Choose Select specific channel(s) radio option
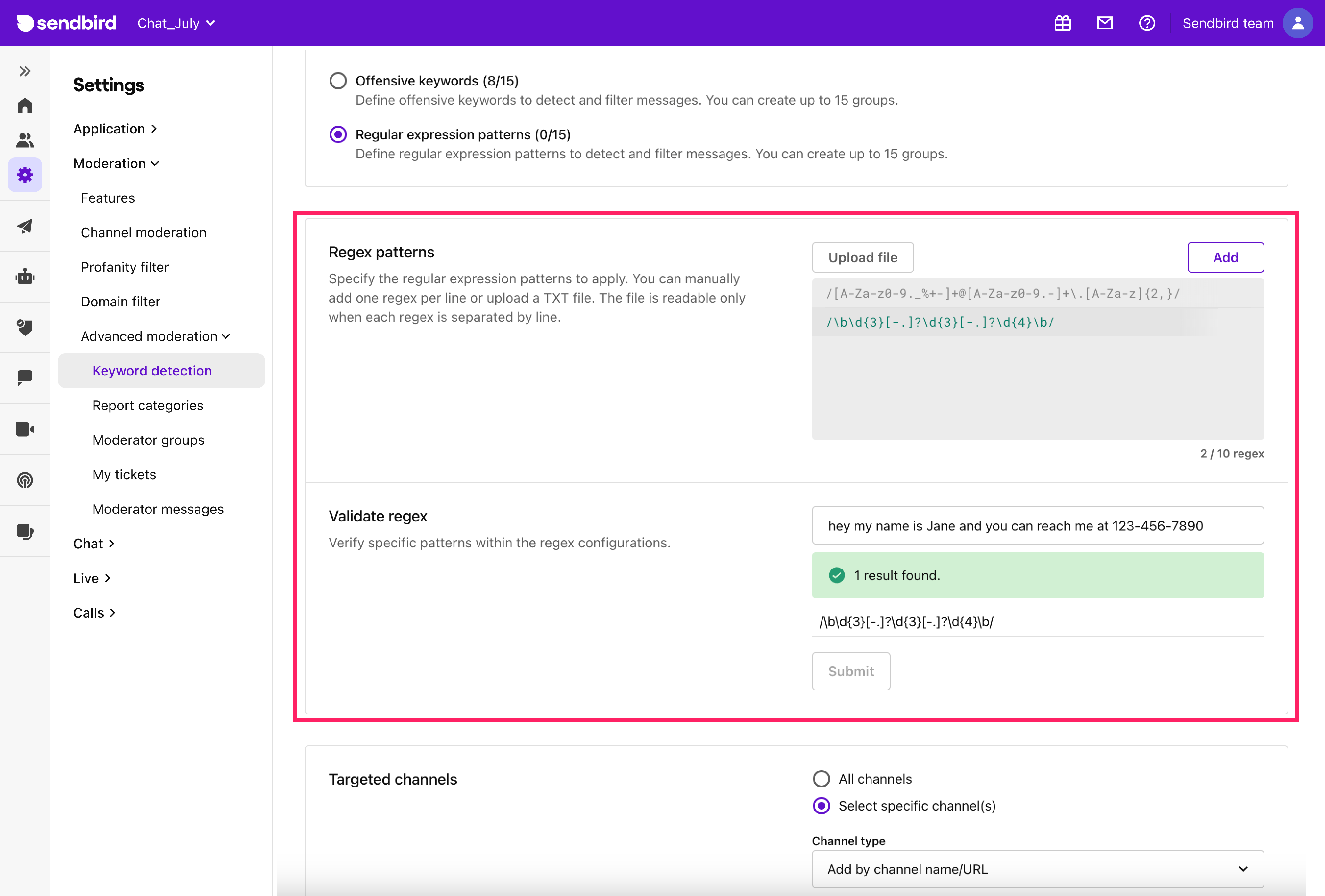This screenshot has width=1325, height=896. point(821,805)
